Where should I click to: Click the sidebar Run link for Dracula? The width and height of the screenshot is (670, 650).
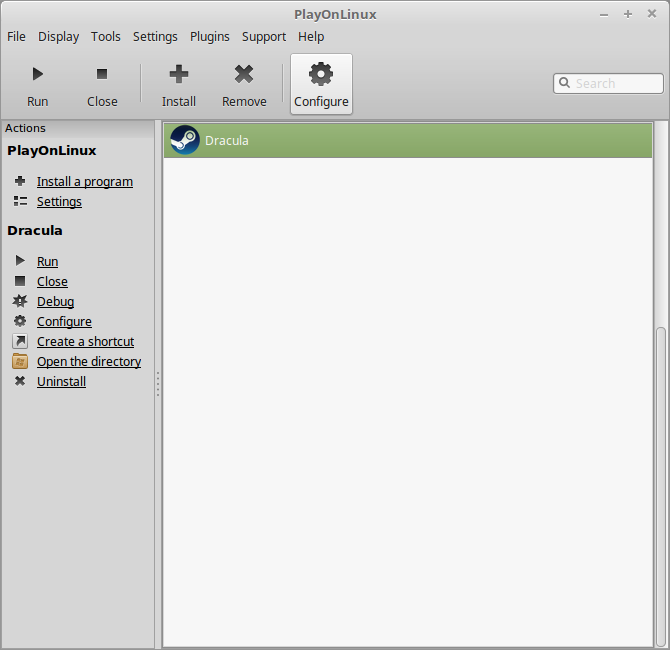pyautogui.click(x=47, y=262)
